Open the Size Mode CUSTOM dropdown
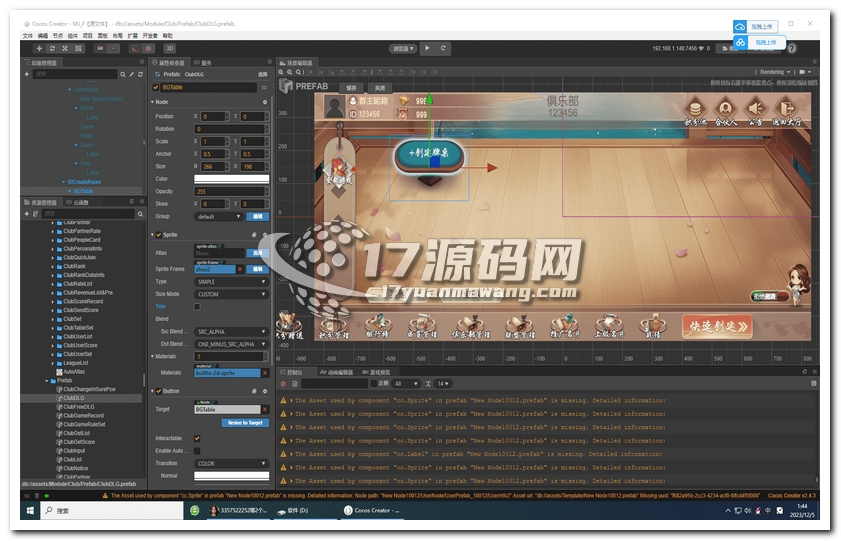 point(231,294)
